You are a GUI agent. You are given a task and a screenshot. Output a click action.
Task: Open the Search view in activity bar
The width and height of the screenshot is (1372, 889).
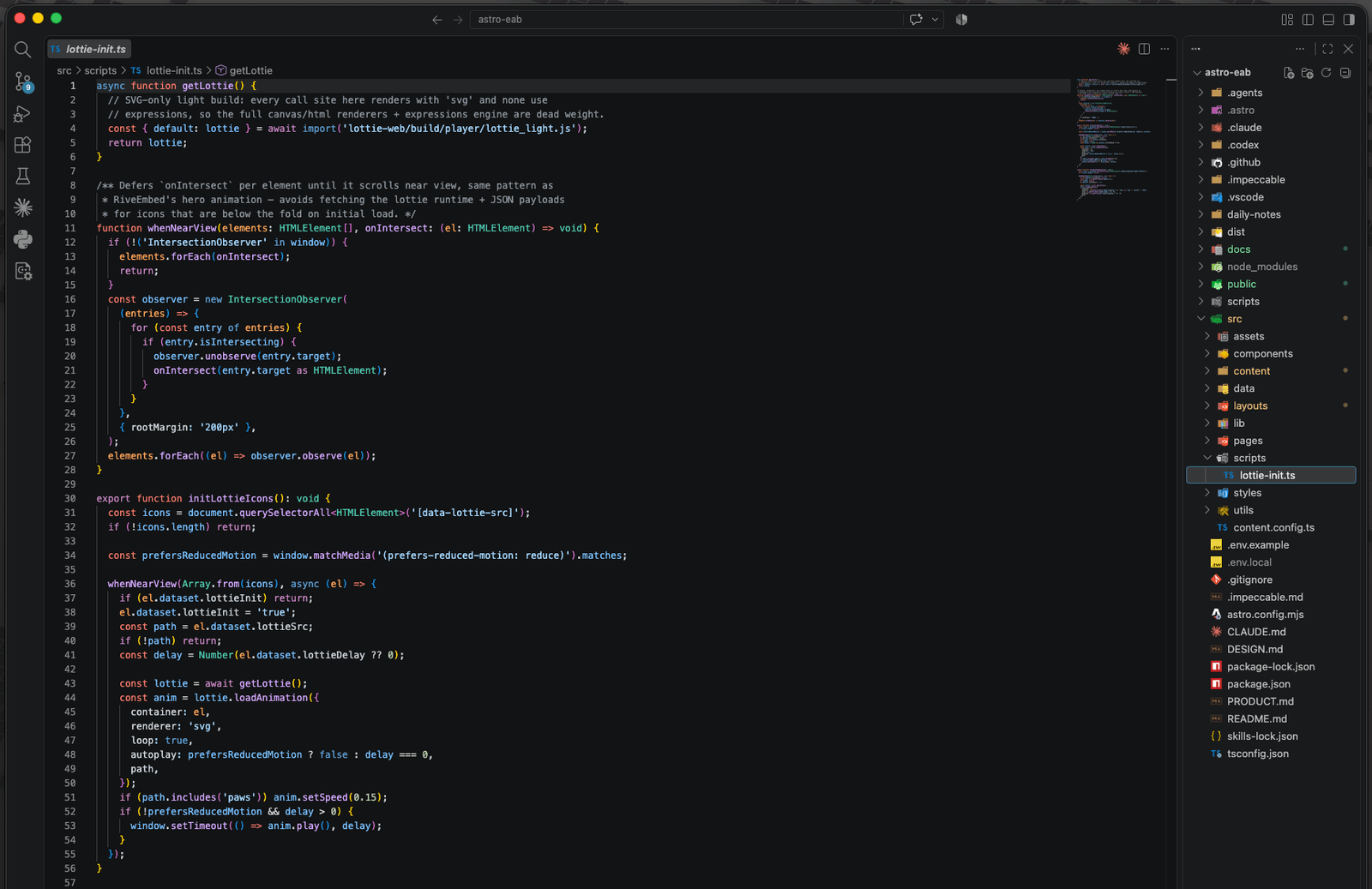(23, 50)
